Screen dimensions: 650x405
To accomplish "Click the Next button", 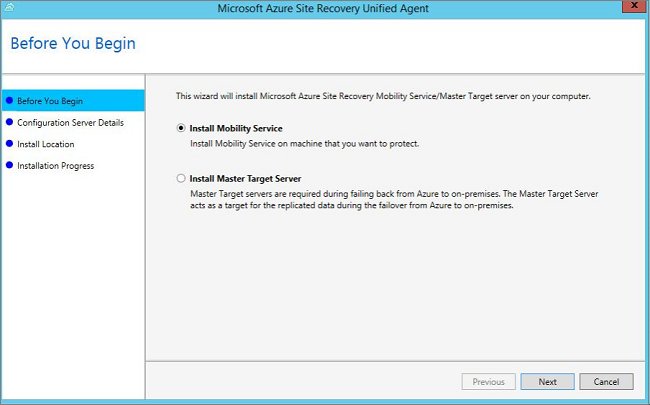I will (547, 382).
